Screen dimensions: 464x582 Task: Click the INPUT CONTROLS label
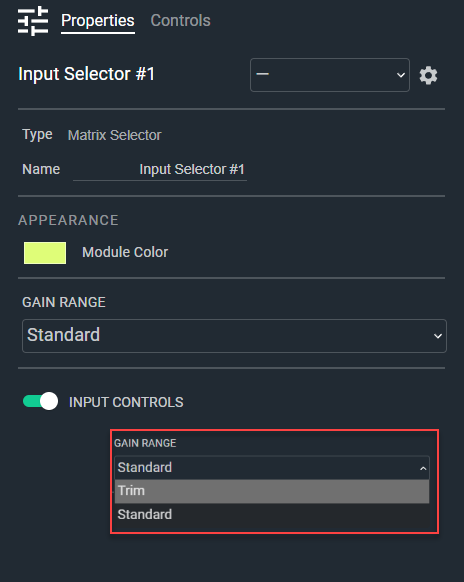point(126,402)
